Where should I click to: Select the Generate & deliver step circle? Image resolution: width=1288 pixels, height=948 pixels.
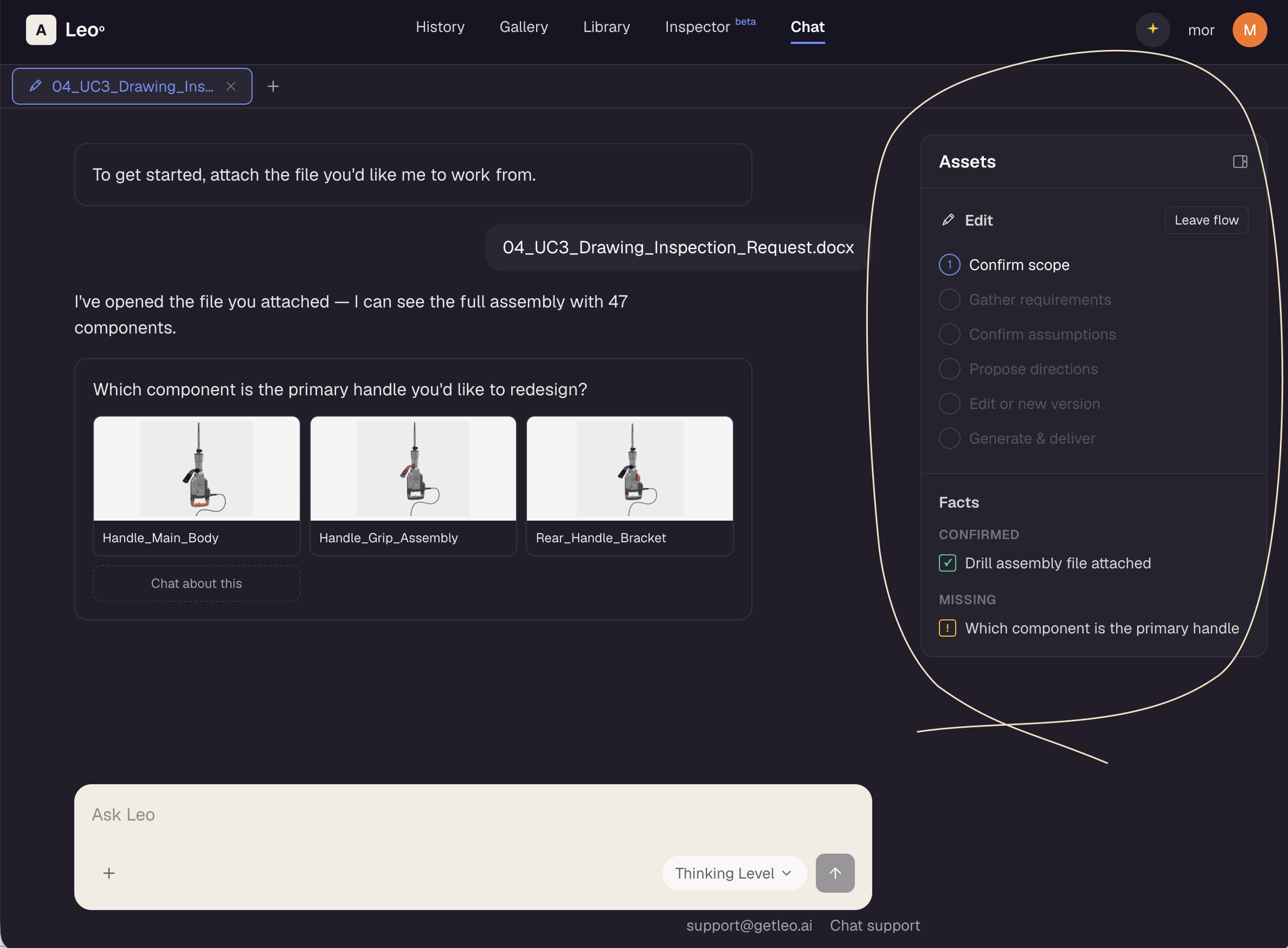(949, 438)
